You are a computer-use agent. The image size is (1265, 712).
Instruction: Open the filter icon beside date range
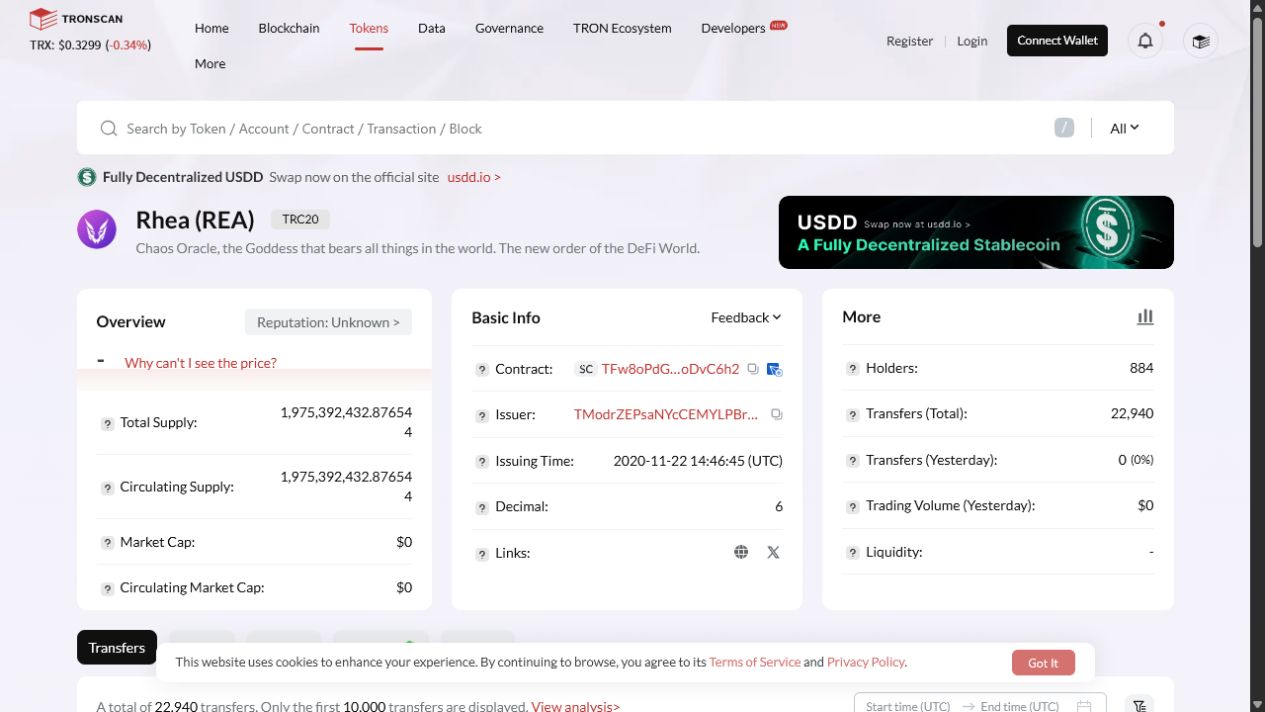1140,704
